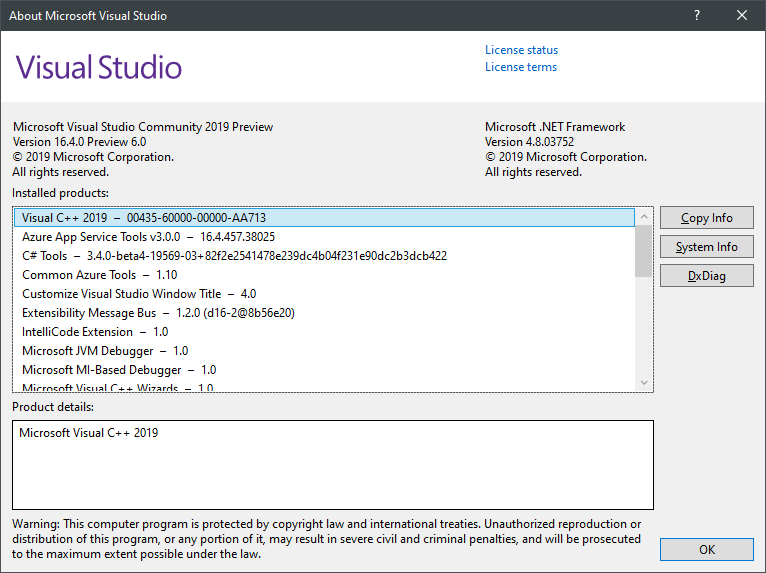
Task: Click the installed products scroll-down arrow
Action: pos(644,382)
